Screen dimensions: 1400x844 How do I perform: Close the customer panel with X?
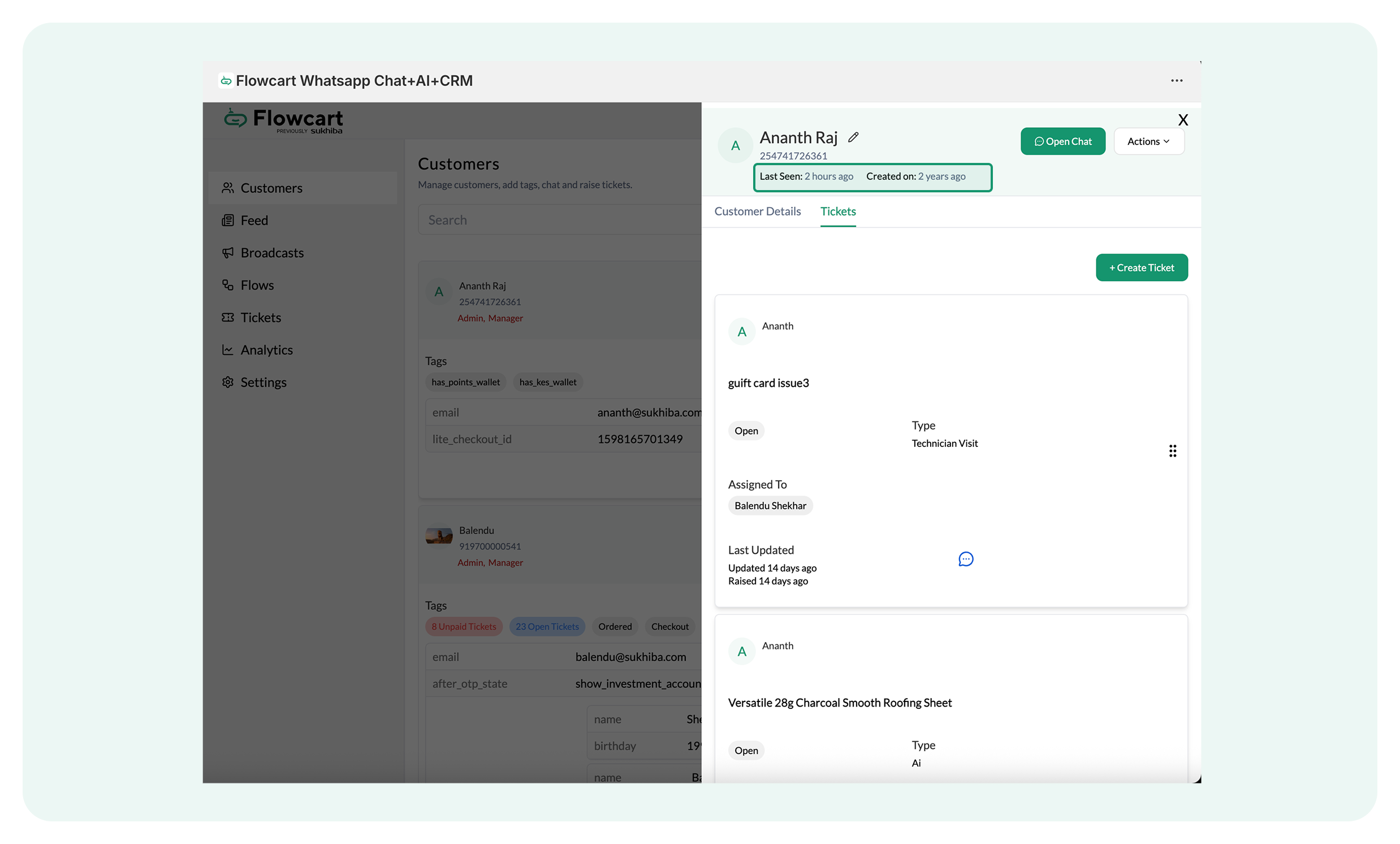1182,120
